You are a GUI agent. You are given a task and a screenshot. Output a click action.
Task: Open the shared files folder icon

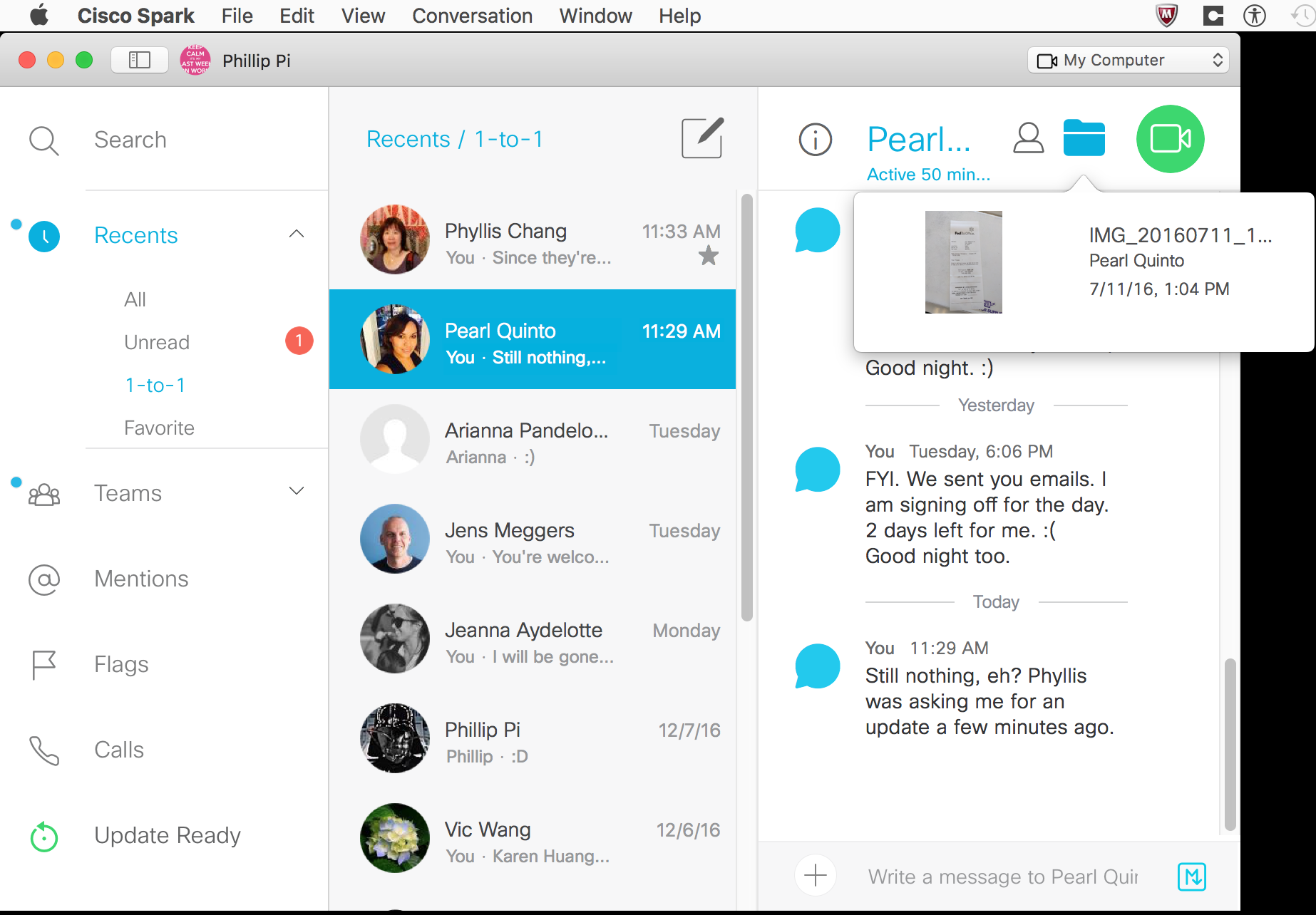(1084, 138)
